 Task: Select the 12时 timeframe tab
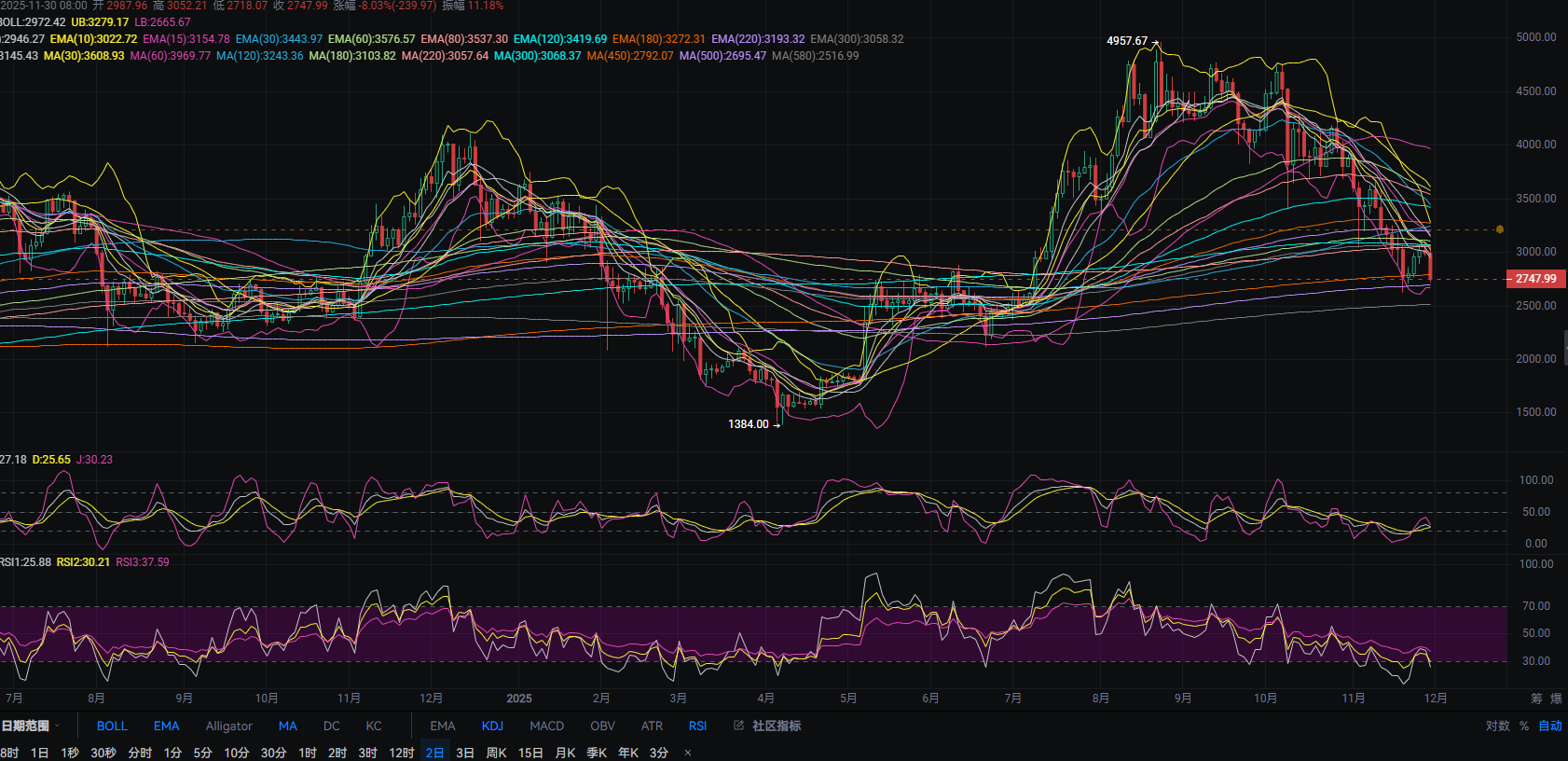coord(401,753)
